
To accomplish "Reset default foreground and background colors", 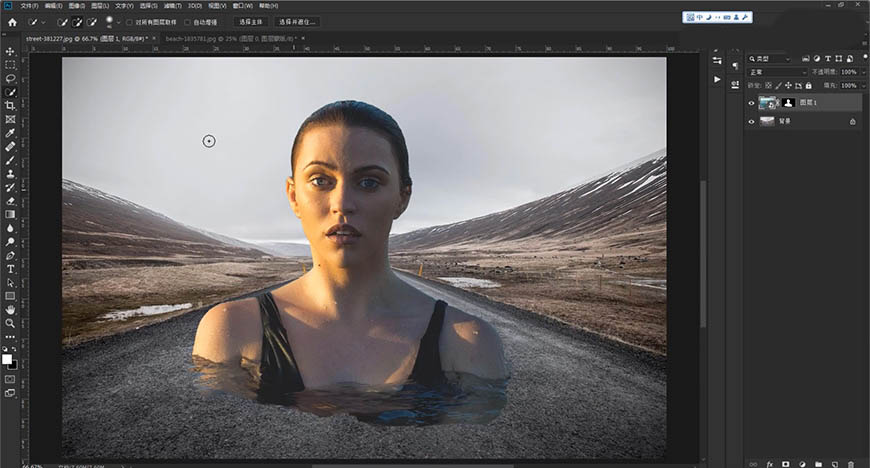I will 5,349.
